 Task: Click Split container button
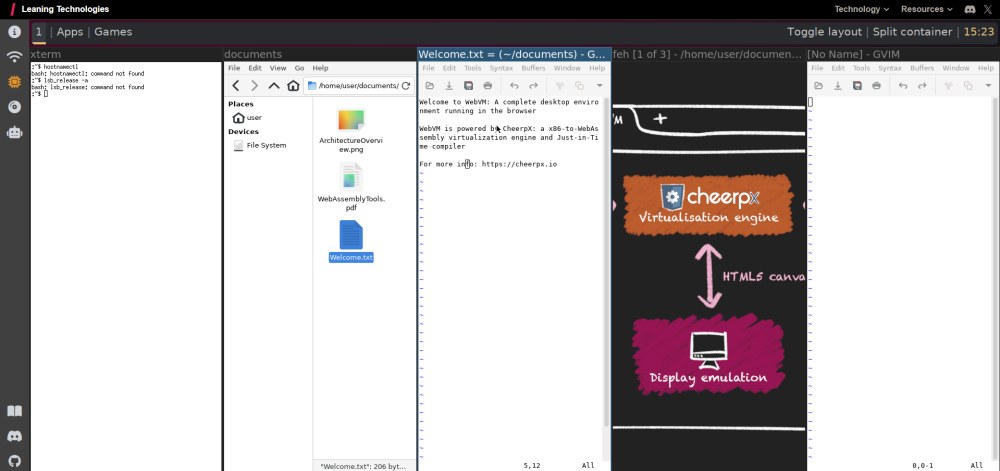[x=912, y=32]
